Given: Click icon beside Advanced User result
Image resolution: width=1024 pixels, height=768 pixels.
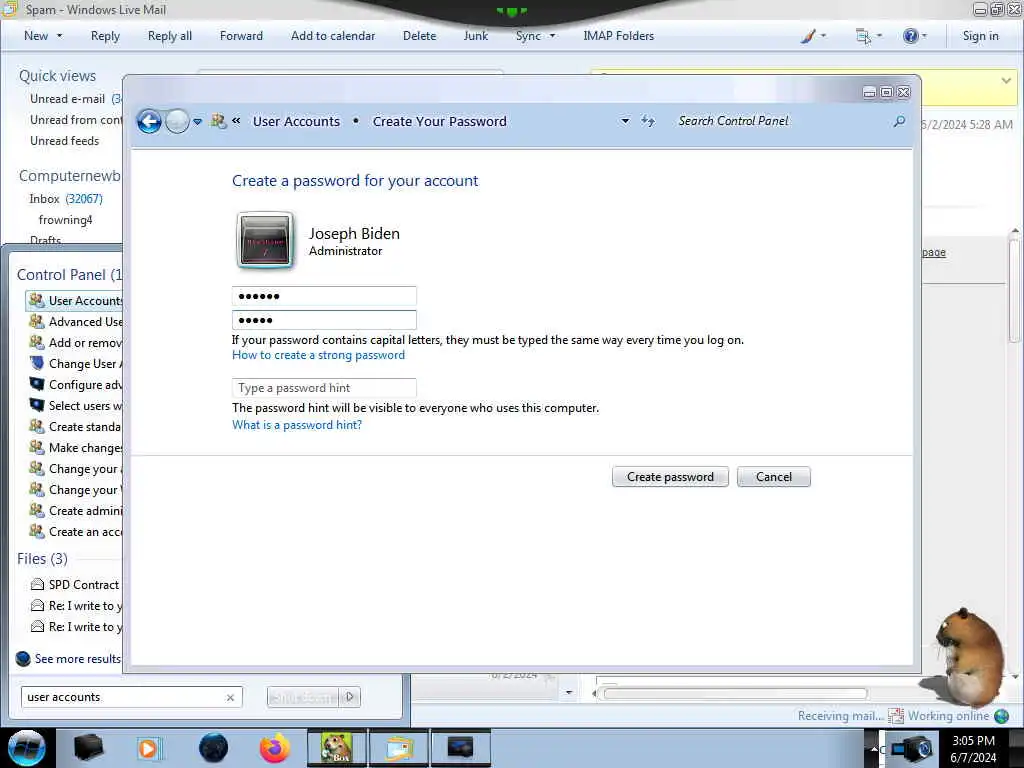Looking at the screenshot, I should point(37,322).
